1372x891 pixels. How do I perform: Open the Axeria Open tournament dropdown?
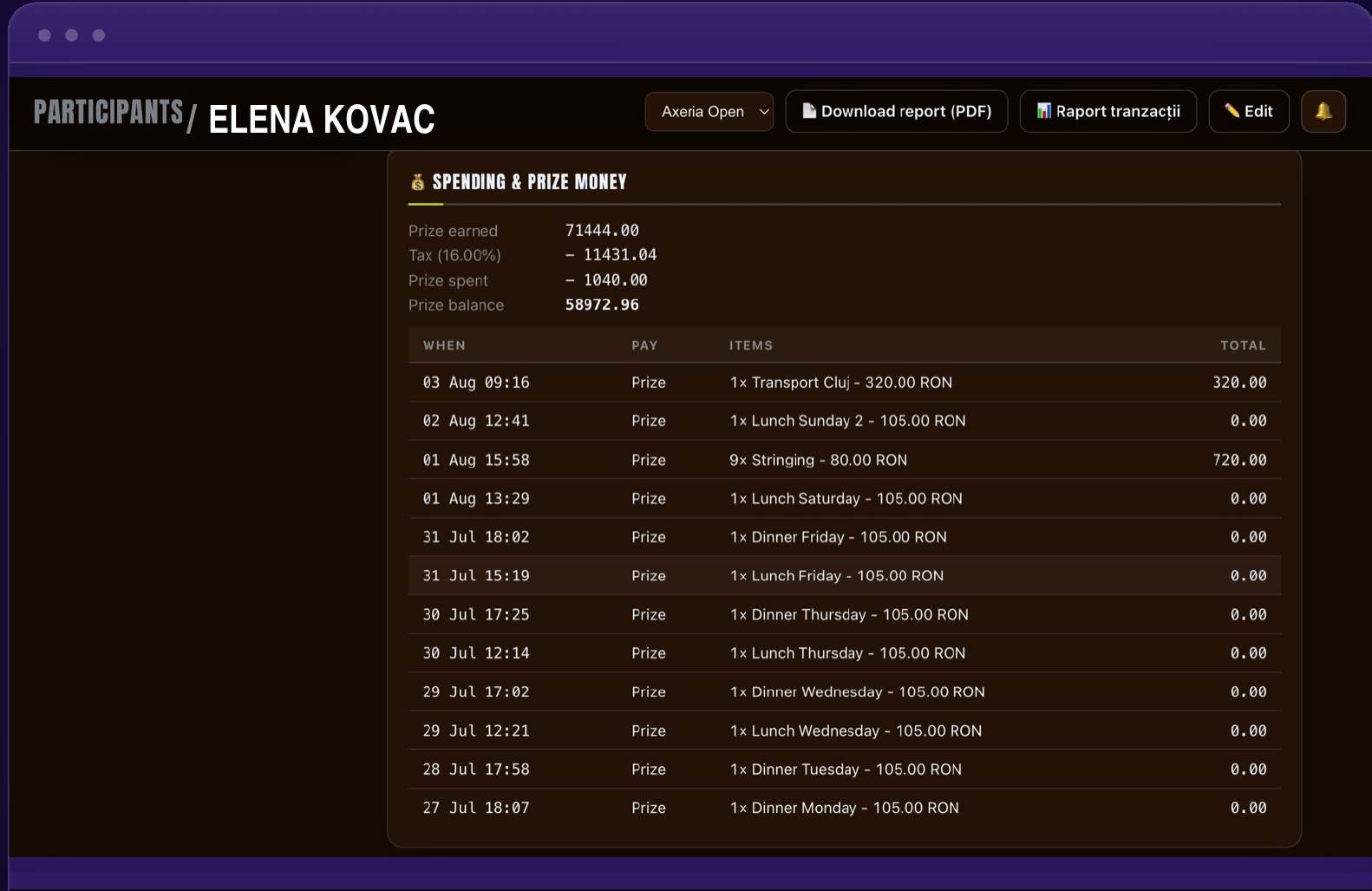point(709,111)
